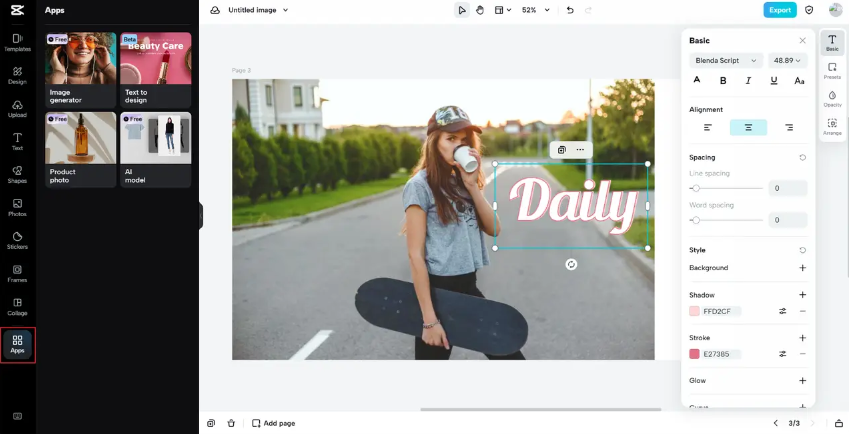Screen dimensions: 849x434
Task: Click the Word spacing slider
Action: click(x=726, y=220)
